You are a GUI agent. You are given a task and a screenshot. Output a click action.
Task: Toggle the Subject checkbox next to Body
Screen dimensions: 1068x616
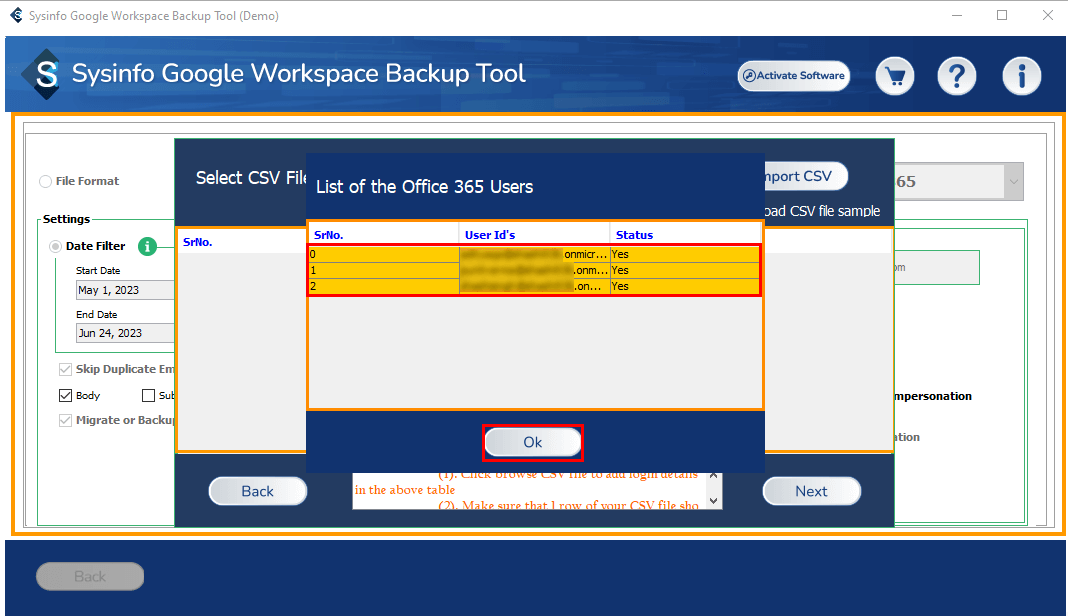[148, 395]
